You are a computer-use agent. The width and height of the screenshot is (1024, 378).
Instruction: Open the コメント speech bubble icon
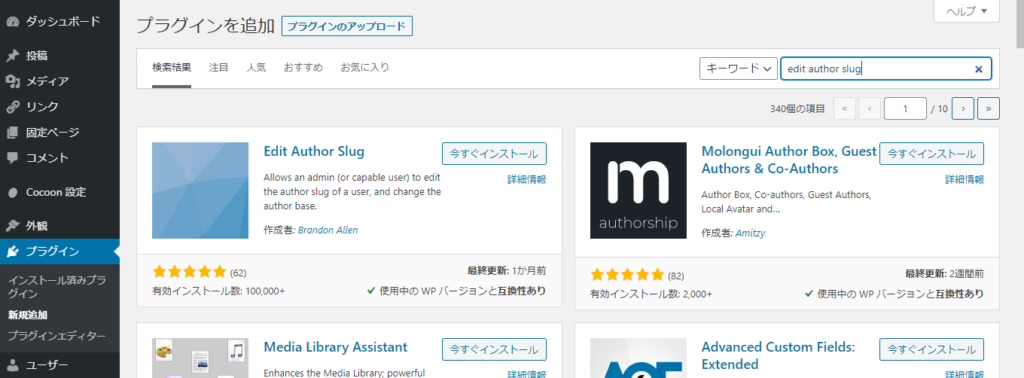pos(12,158)
